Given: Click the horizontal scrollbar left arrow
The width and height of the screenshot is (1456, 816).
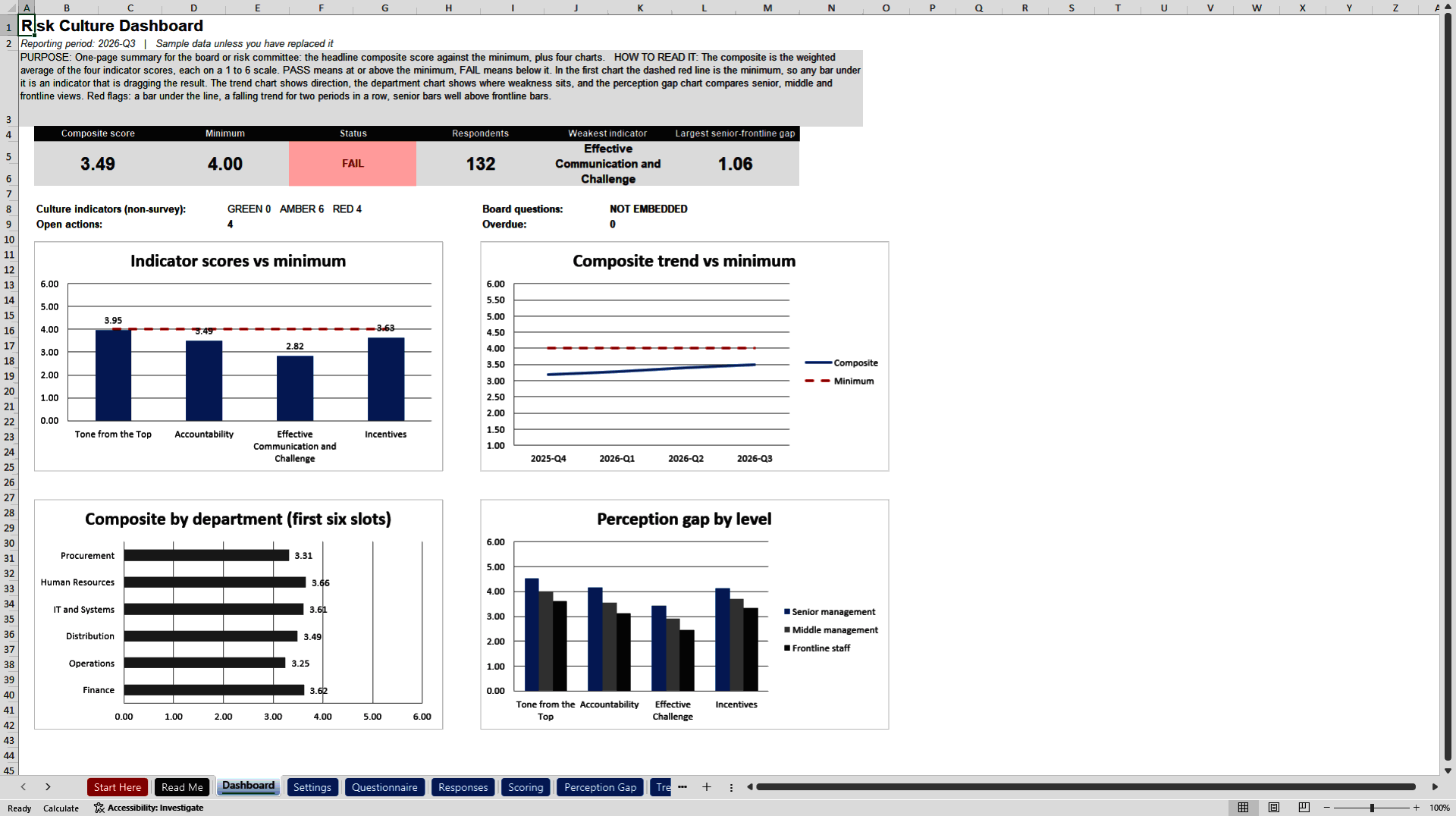Looking at the screenshot, I should [750, 787].
